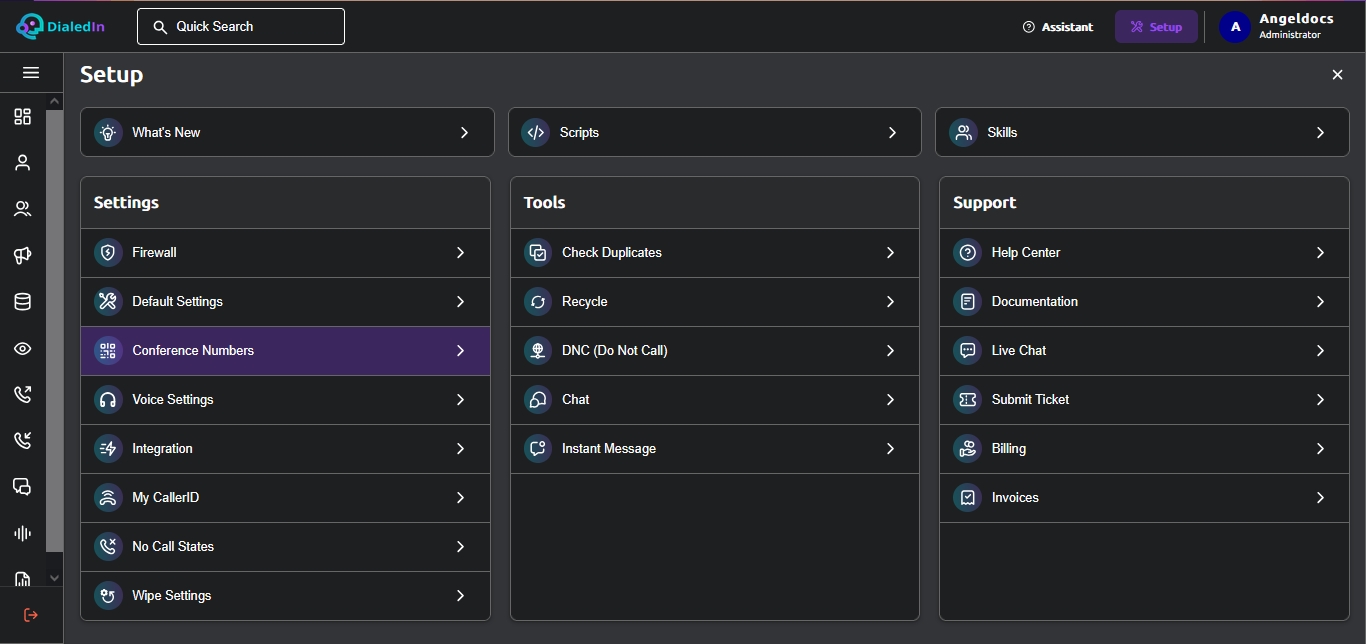This screenshot has height=644, width=1366.
Task: Open the single user icon in sidebar
Action: tap(22, 163)
